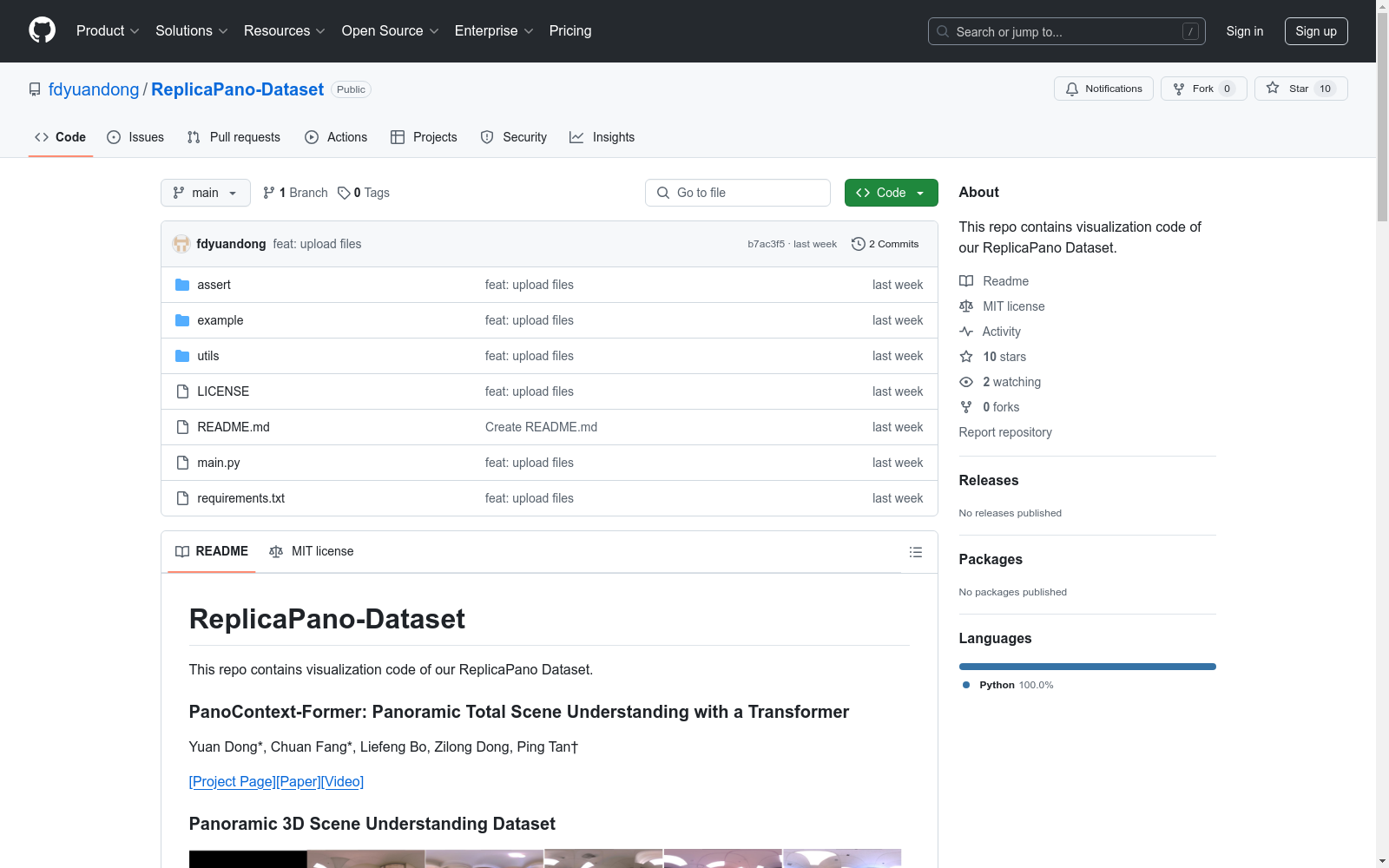Select the MIT license file tab
The width and height of the screenshot is (1389, 868).
312,552
